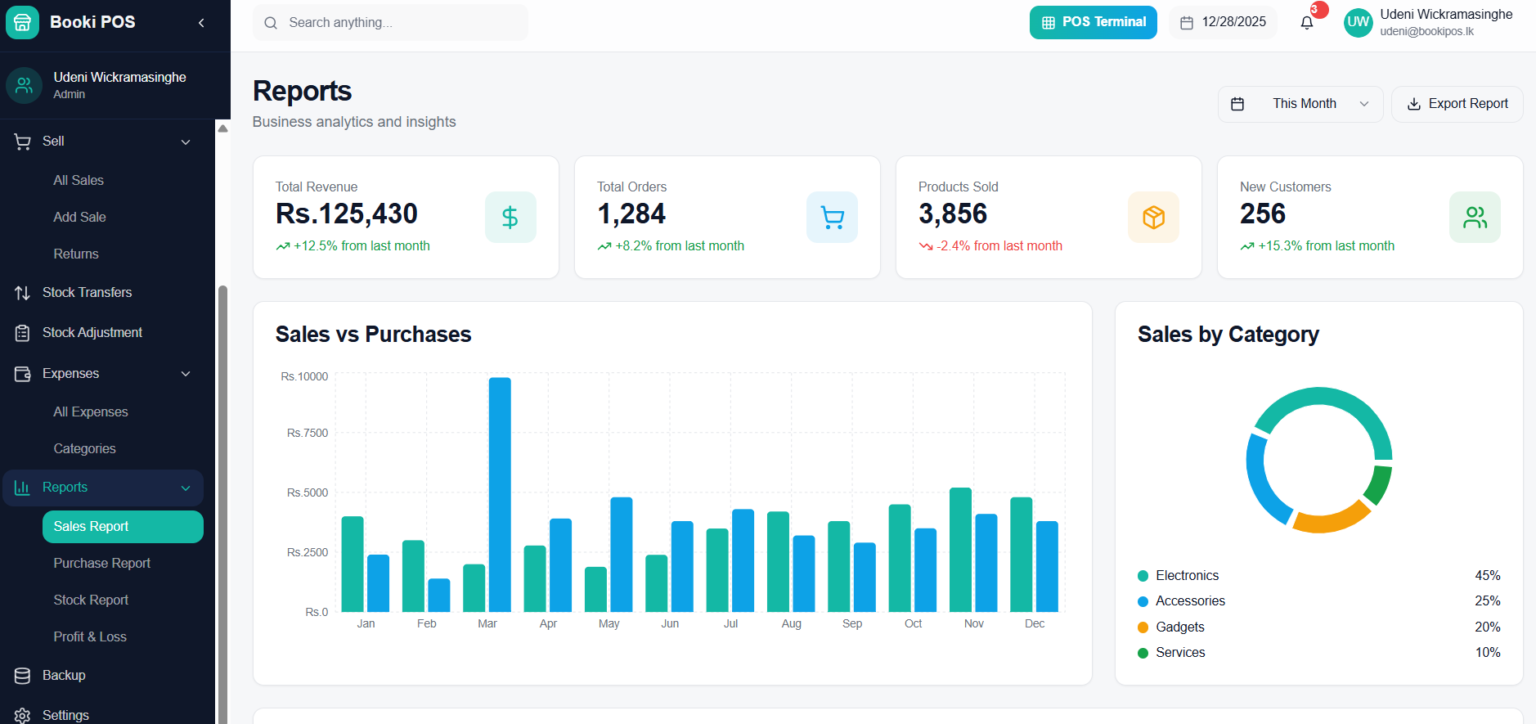Select Stock Transfers in the sidebar

(x=87, y=293)
